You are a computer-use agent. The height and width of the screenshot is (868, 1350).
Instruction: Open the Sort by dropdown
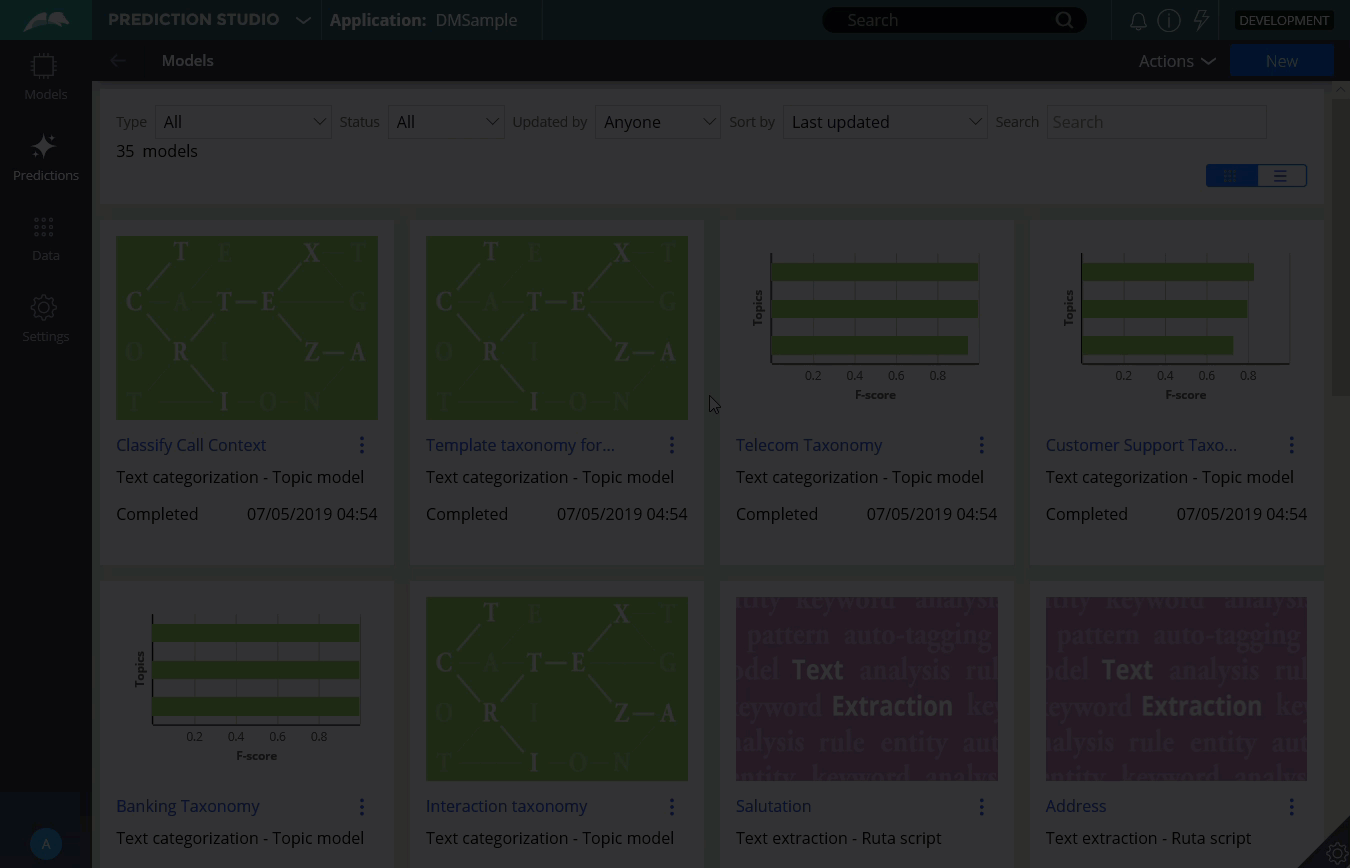click(x=884, y=122)
